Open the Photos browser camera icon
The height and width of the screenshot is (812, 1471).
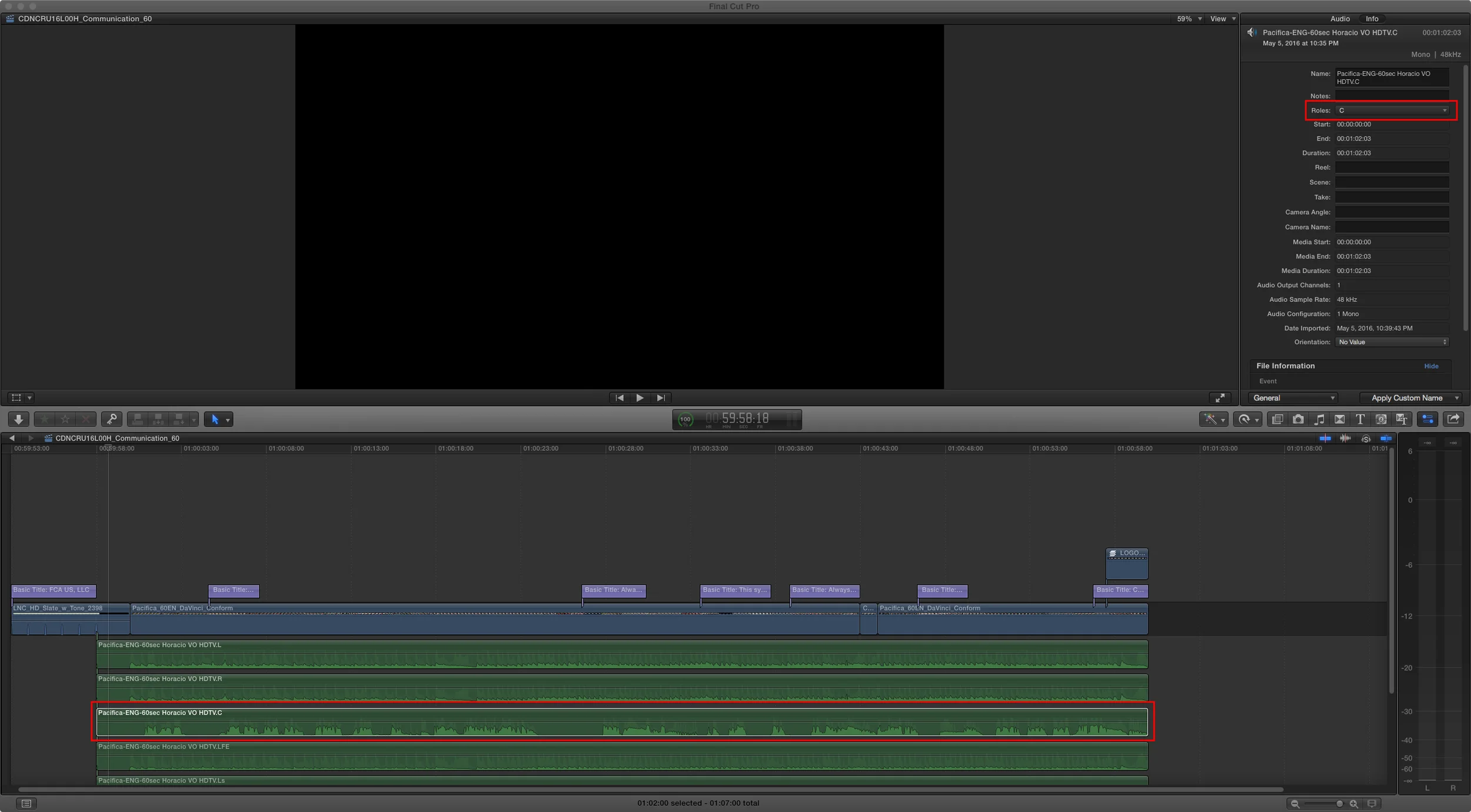[1298, 420]
